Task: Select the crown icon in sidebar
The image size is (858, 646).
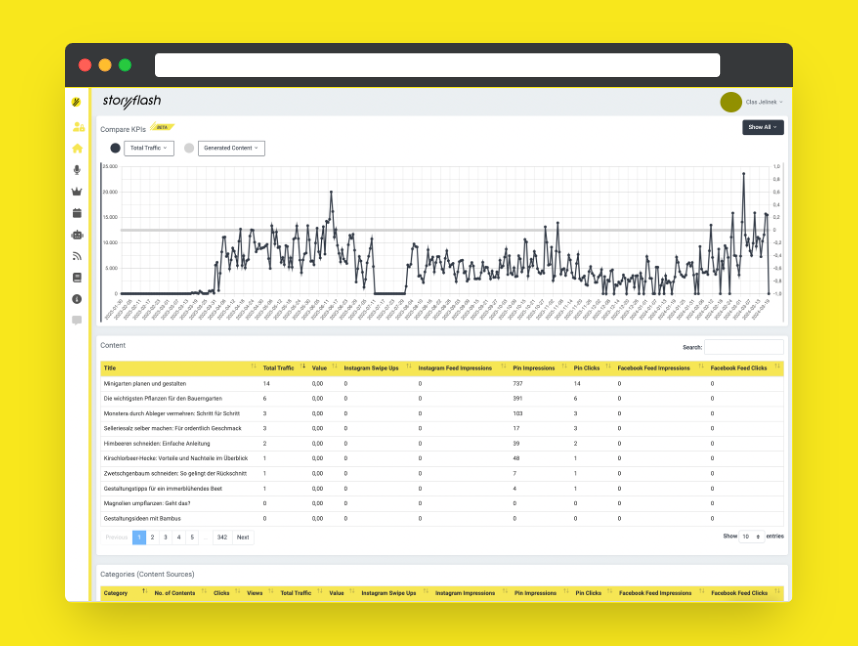Action: (77, 191)
